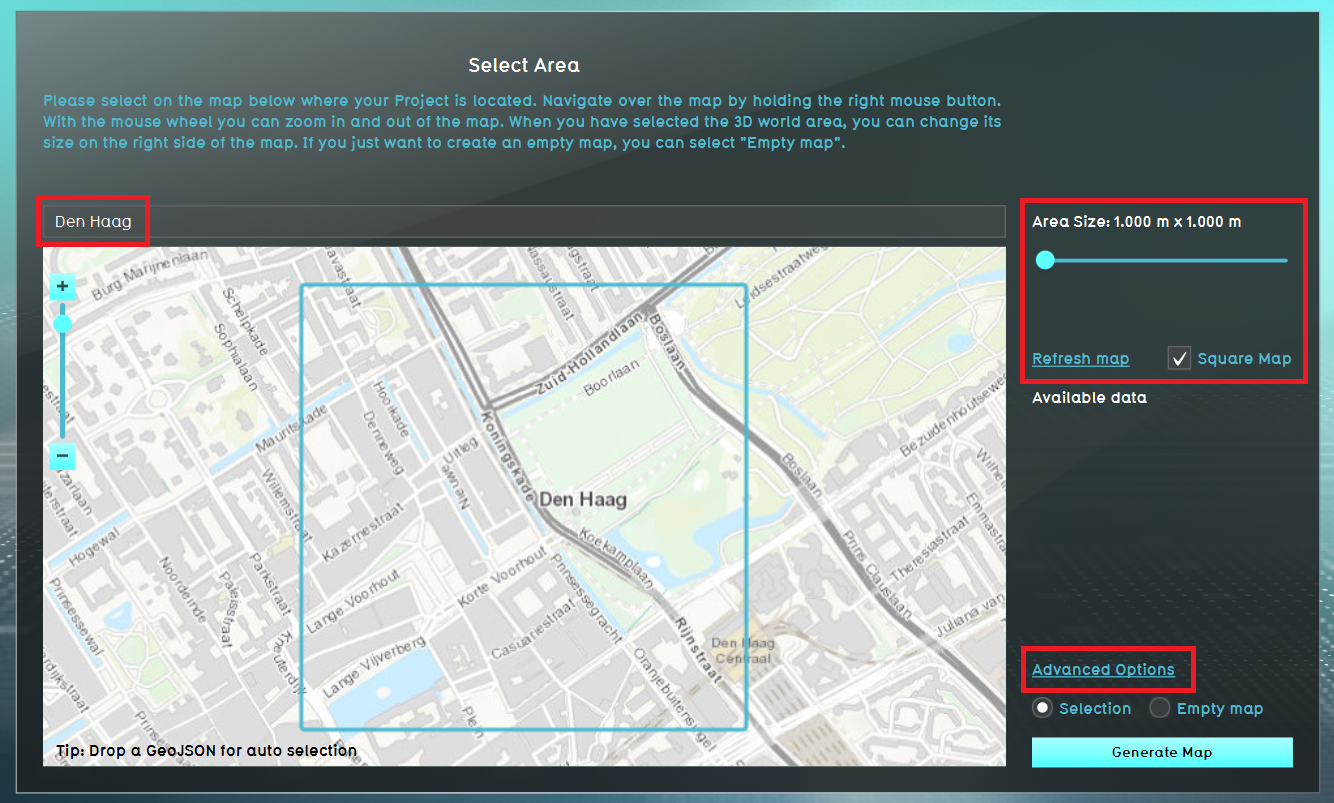Uncheck the Square Map checkbox

coord(1180,358)
